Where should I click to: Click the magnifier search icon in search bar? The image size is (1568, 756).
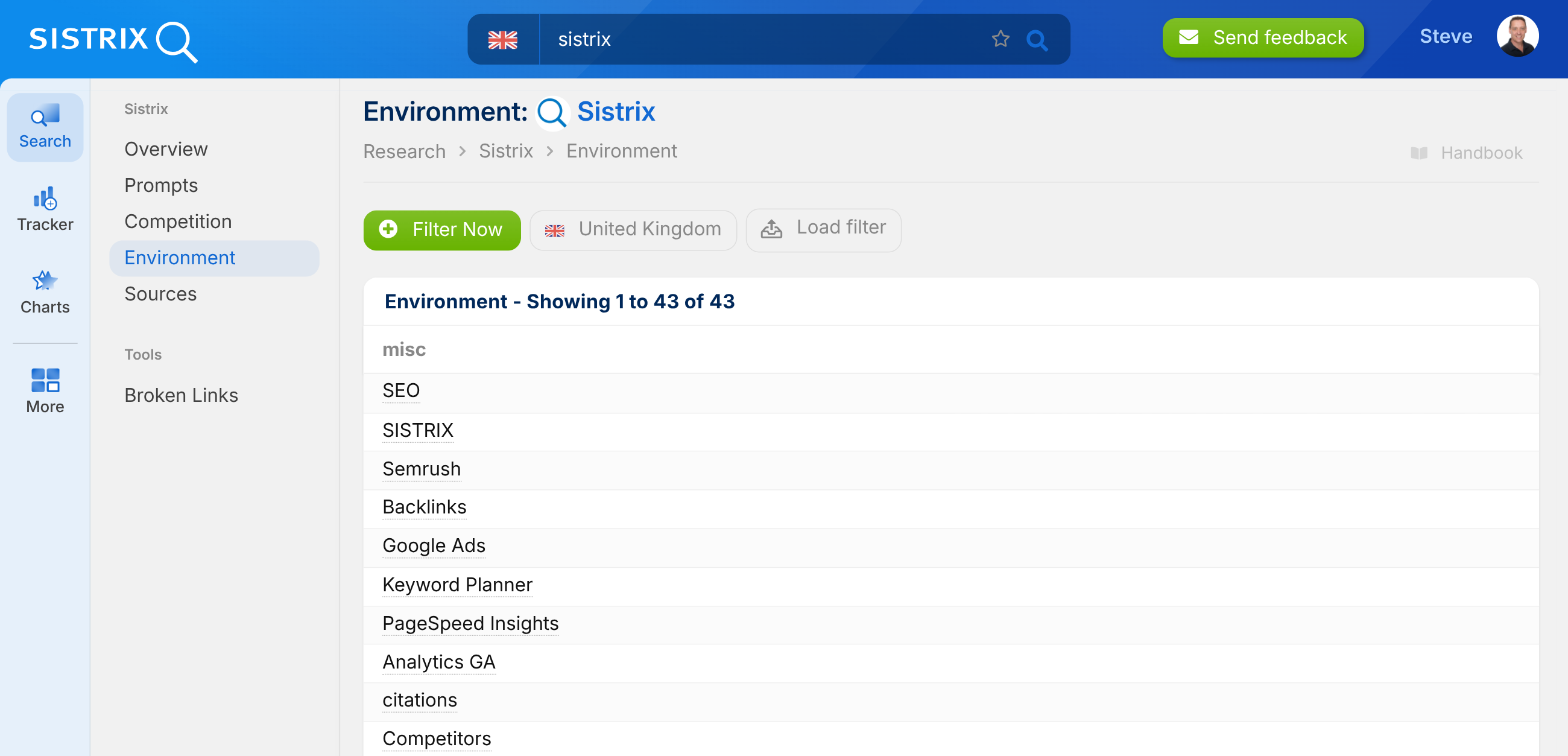[x=1037, y=40]
